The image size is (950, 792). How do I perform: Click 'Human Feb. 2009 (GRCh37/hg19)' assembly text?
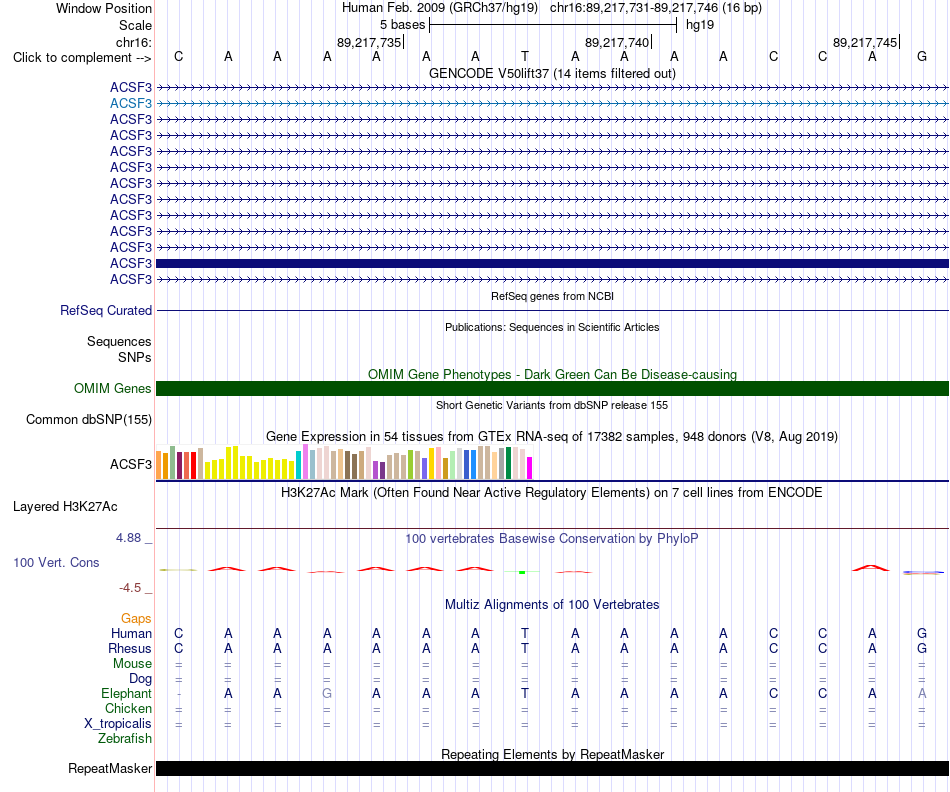(439, 8)
